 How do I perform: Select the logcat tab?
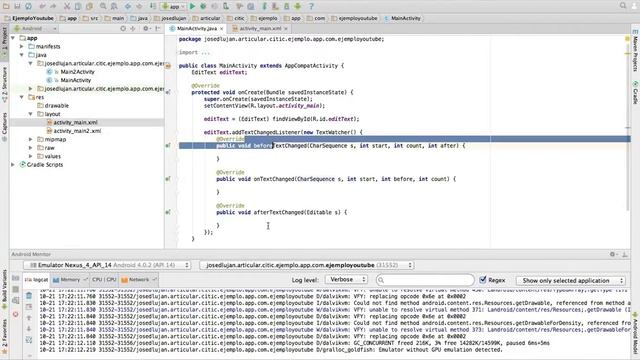coord(36,280)
